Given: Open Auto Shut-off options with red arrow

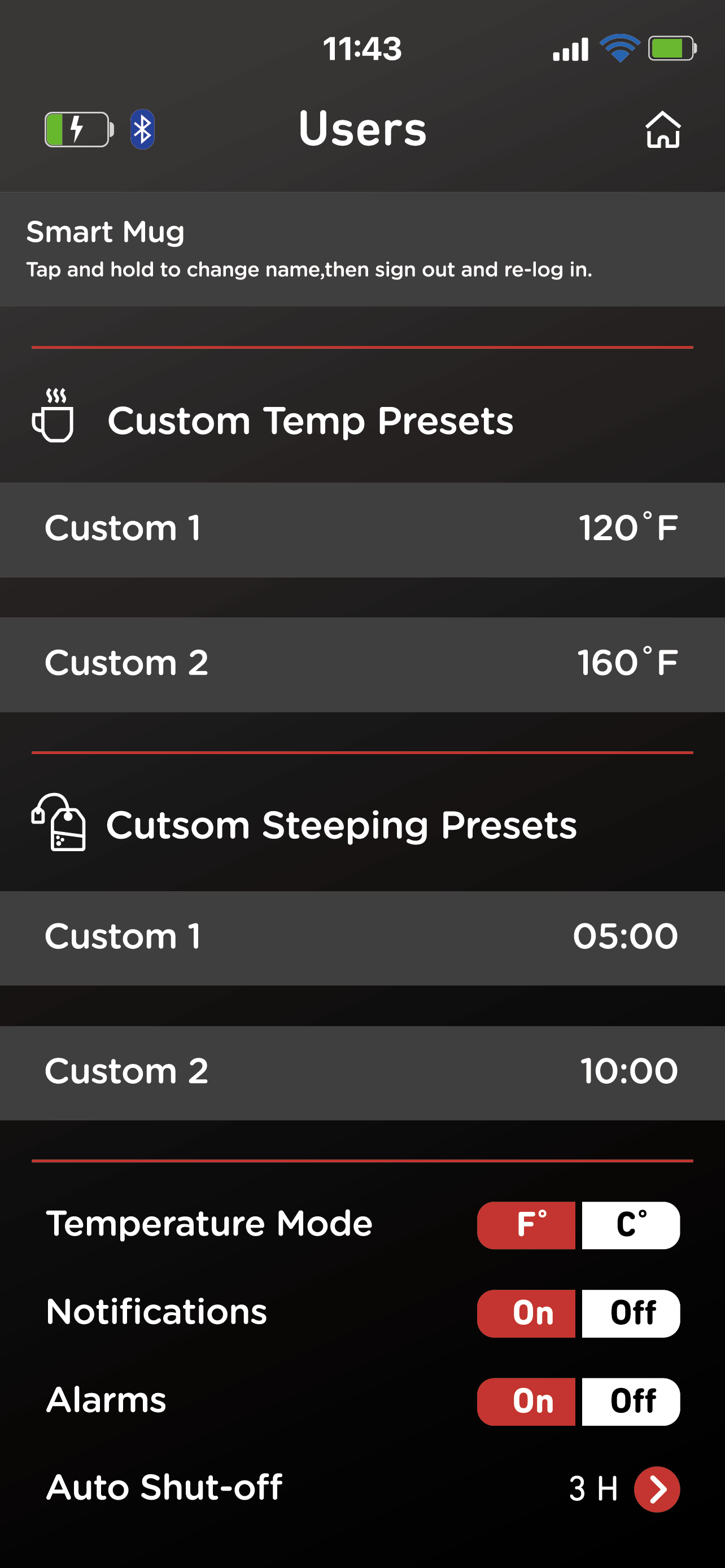Looking at the screenshot, I should (x=657, y=1489).
